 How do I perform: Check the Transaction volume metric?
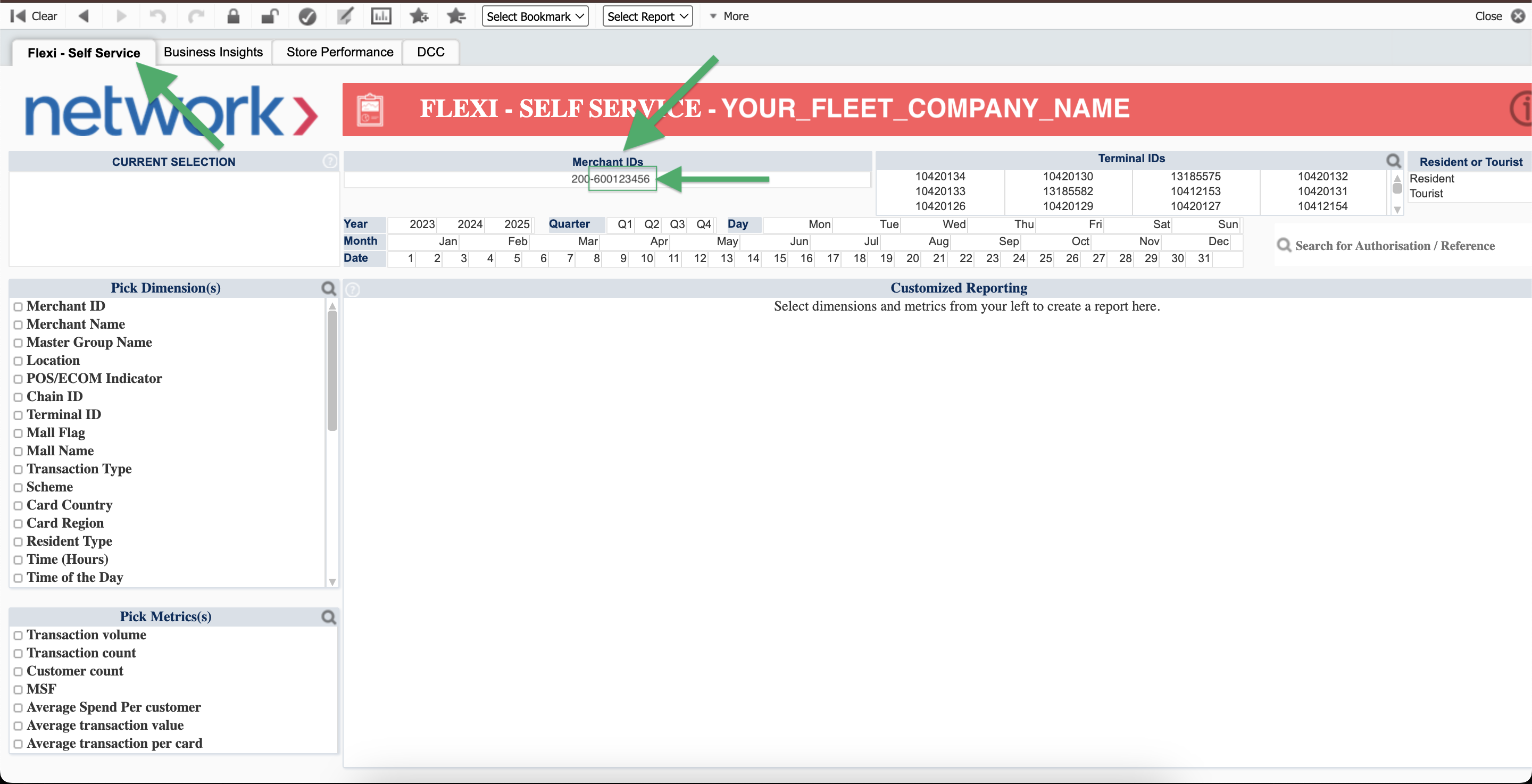click(18, 636)
